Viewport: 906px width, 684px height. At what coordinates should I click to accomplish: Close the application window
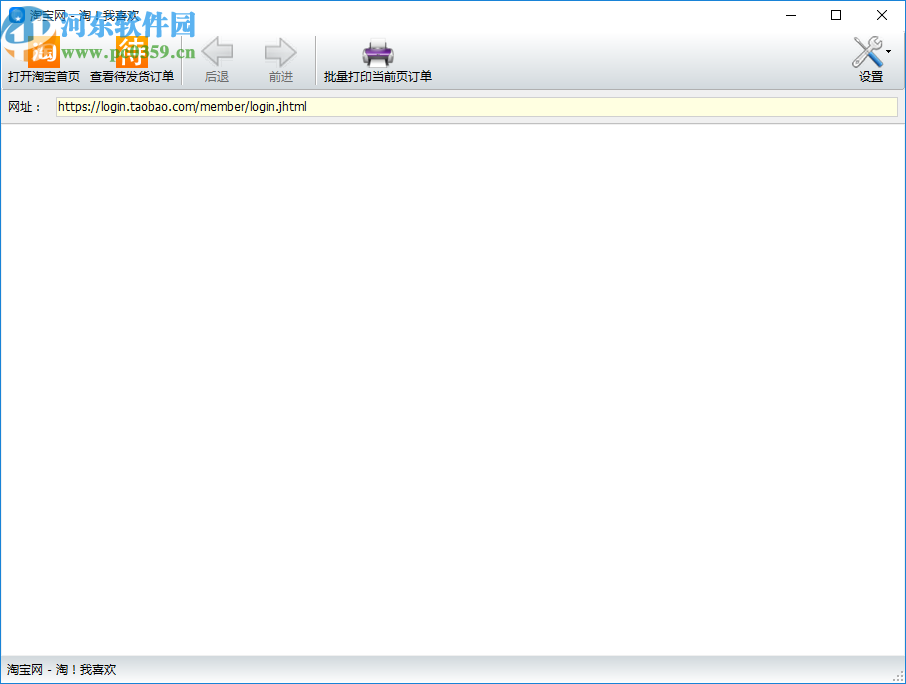[x=882, y=16]
